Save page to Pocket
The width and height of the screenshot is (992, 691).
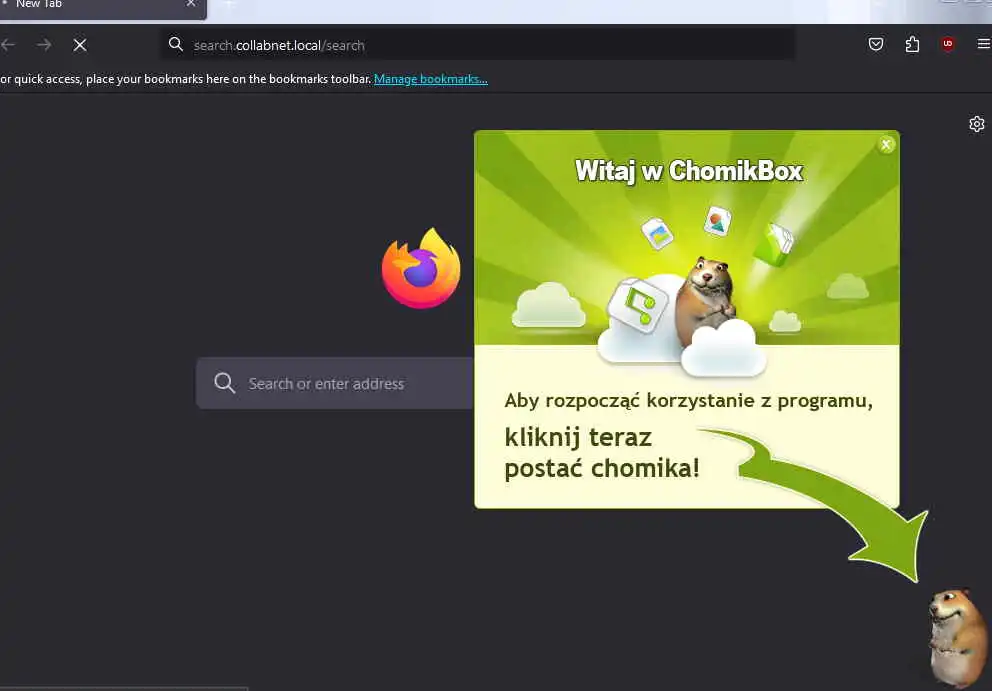click(876, 44)
